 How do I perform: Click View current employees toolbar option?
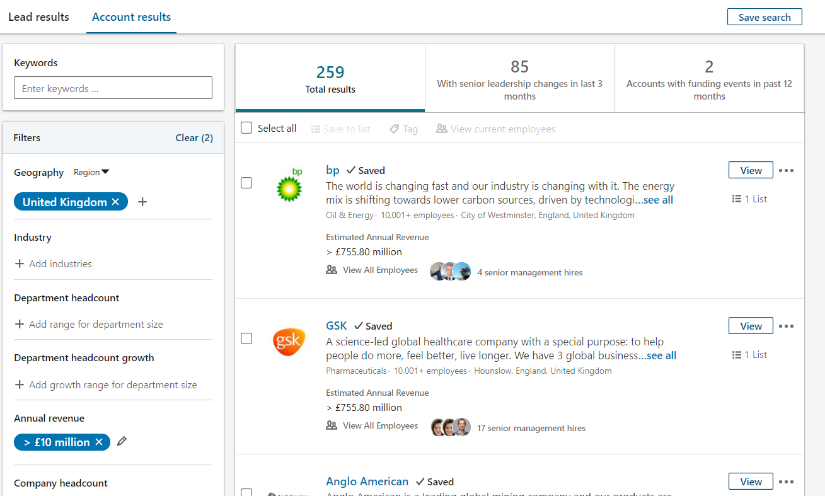pos(496,129)
